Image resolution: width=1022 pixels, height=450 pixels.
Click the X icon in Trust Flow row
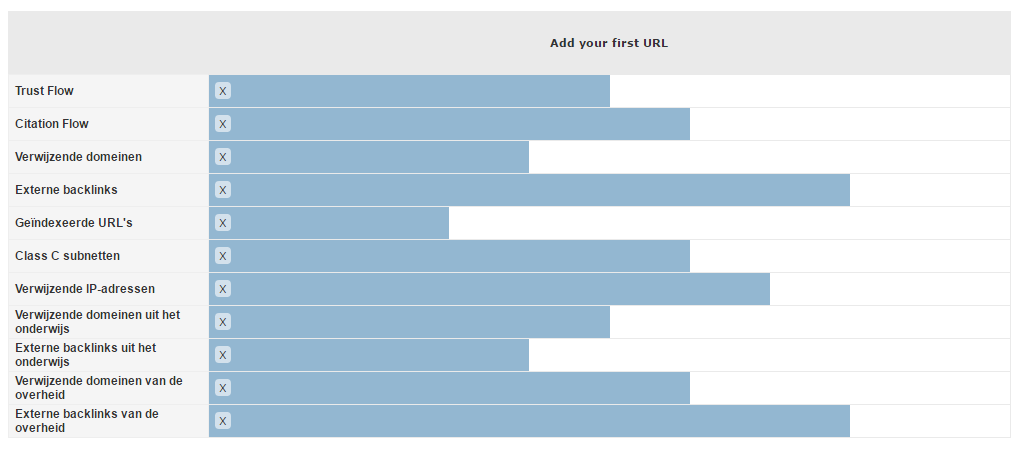(x=223, y=91)
